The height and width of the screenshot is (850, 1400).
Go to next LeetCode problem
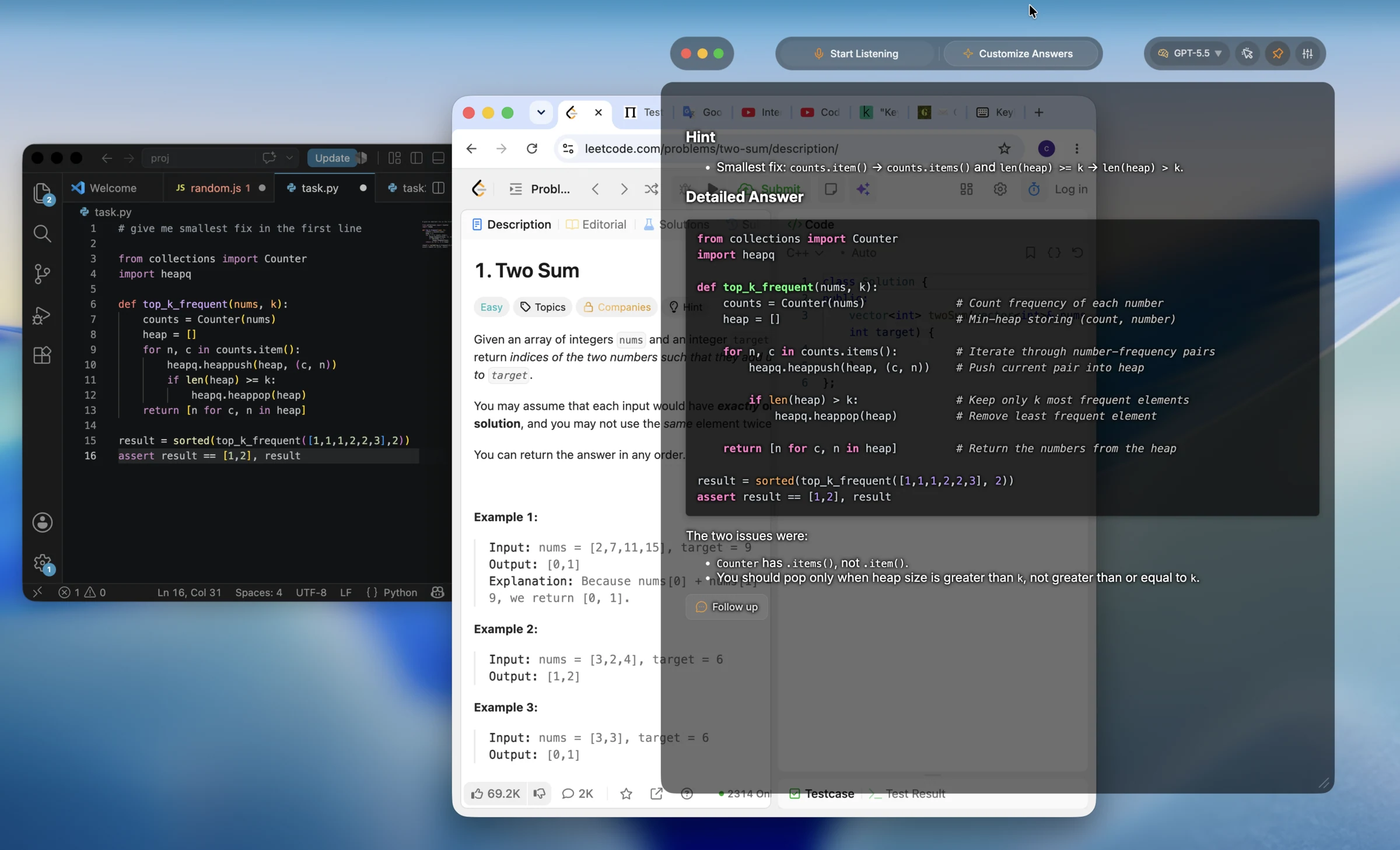(624, 189)
